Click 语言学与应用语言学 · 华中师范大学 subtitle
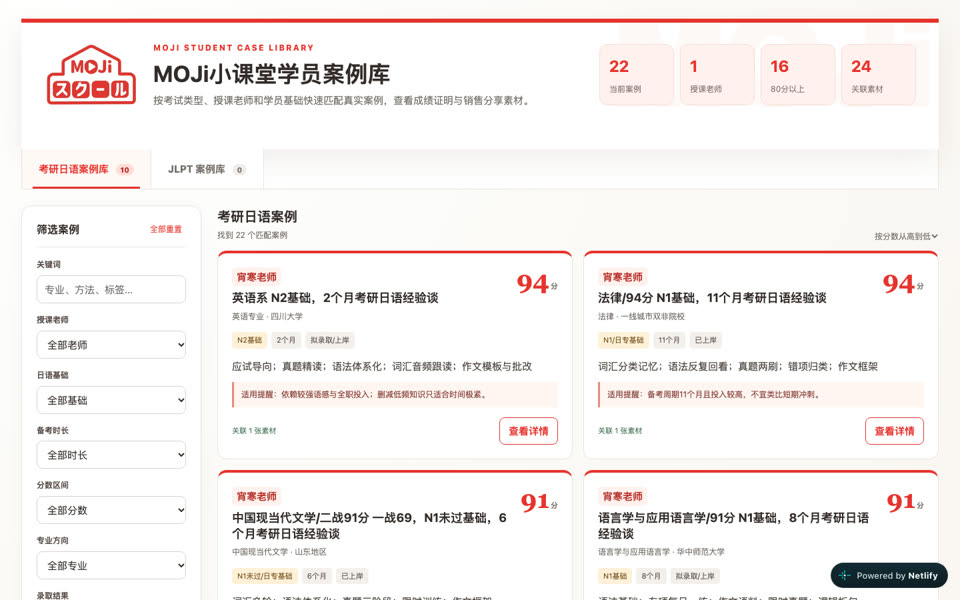Image resolution: width=960 pixels, height=600 pixels. coord(661,552)
